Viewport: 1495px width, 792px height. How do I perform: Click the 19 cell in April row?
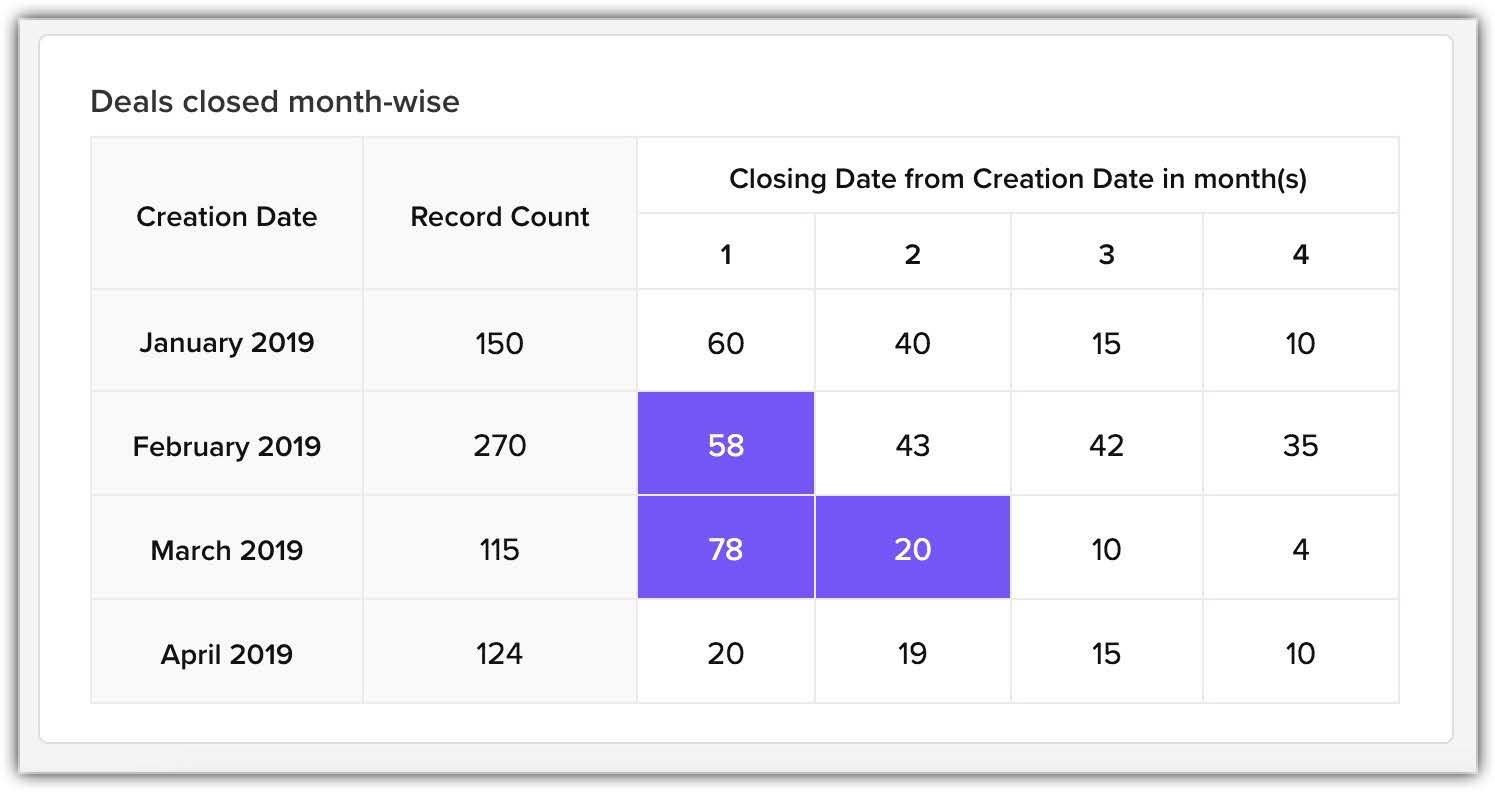point(912,653)
